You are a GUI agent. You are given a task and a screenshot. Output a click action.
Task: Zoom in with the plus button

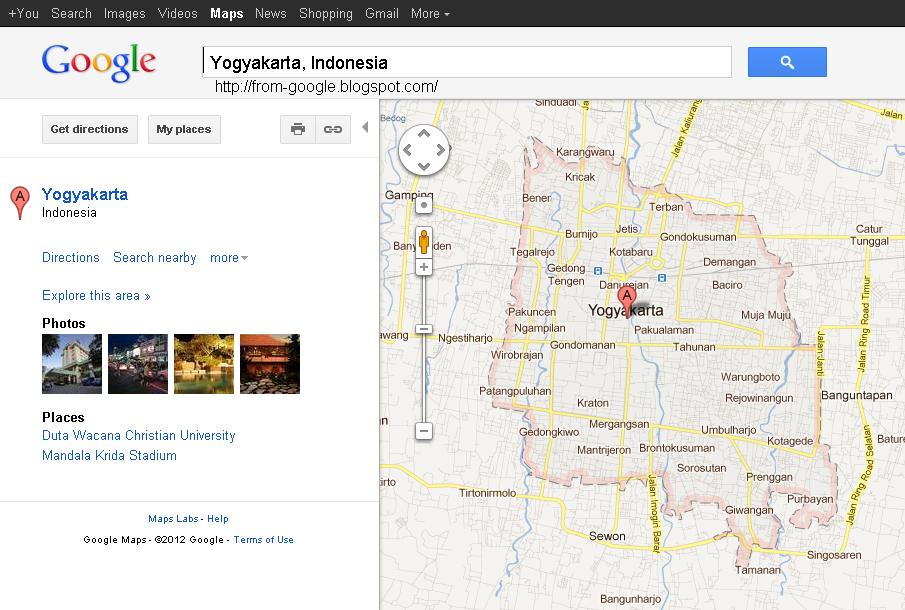424,267
